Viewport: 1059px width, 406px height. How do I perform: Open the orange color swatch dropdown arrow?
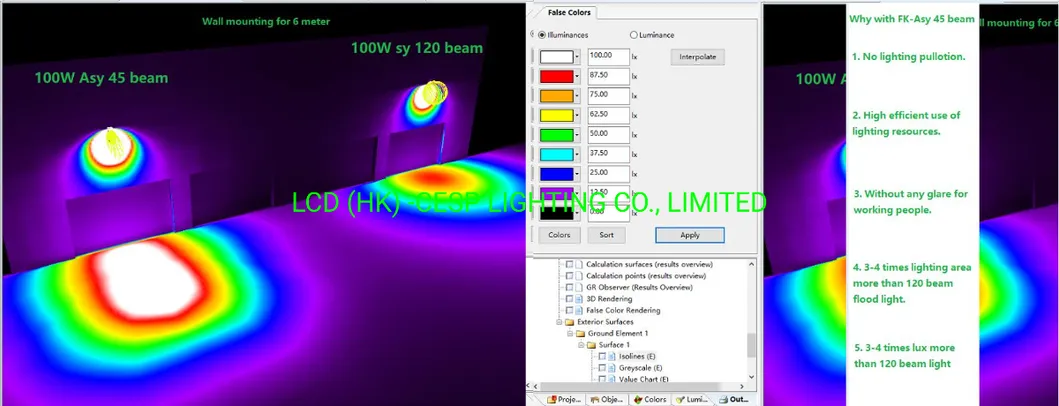coord(577,96)
